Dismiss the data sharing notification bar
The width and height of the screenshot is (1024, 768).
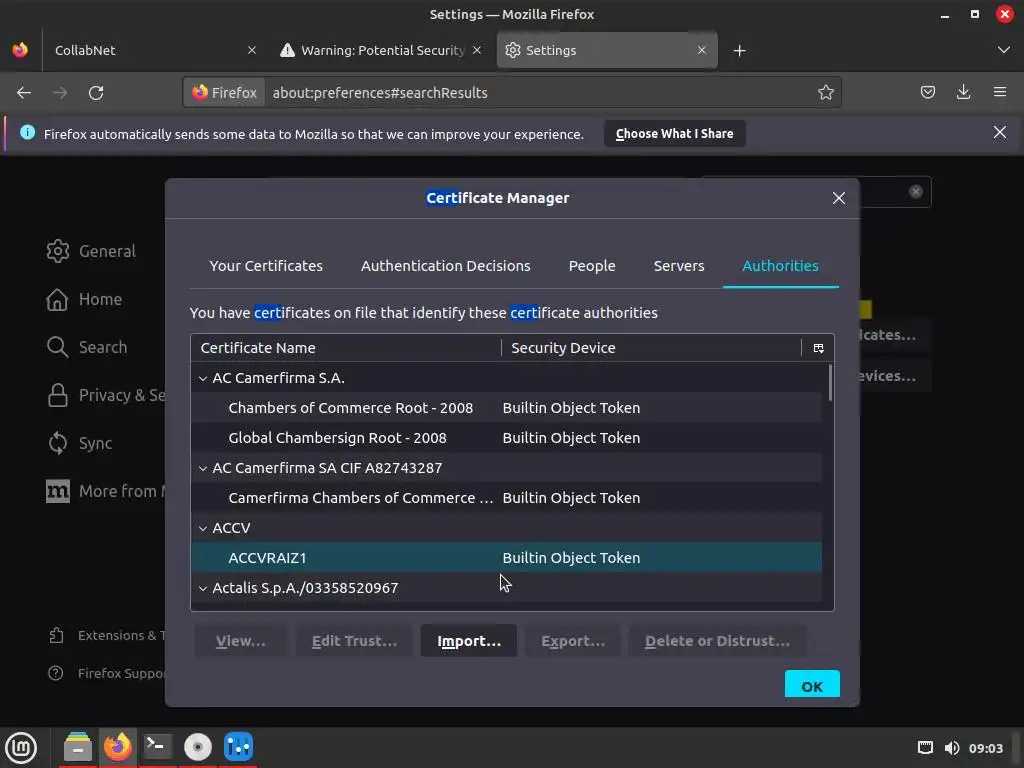click(1000, 133)
